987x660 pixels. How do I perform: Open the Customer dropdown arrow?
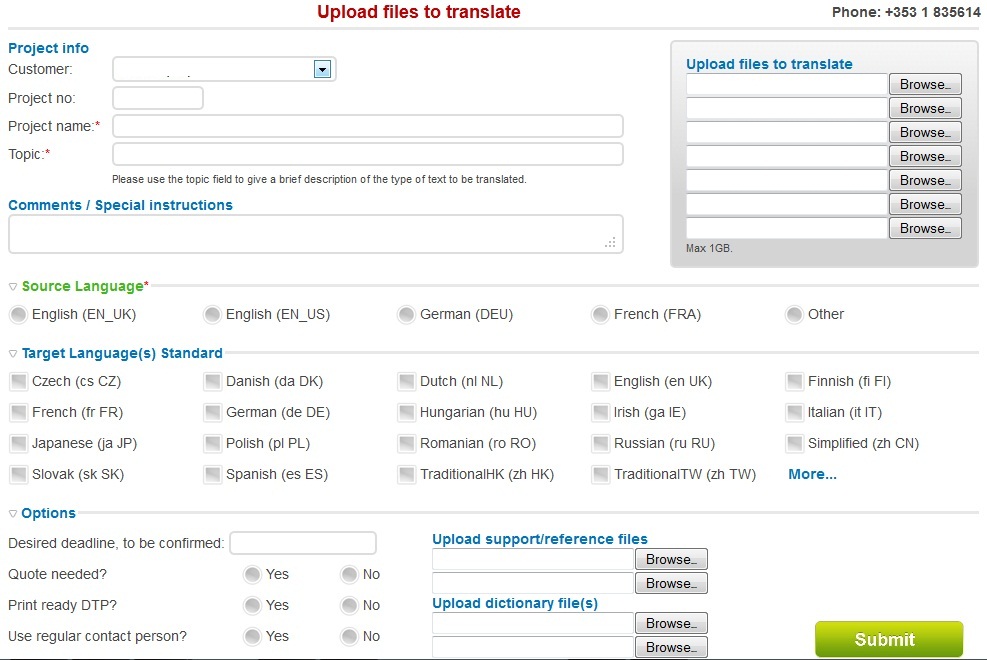pyautogui.click(x=322, y=69)
